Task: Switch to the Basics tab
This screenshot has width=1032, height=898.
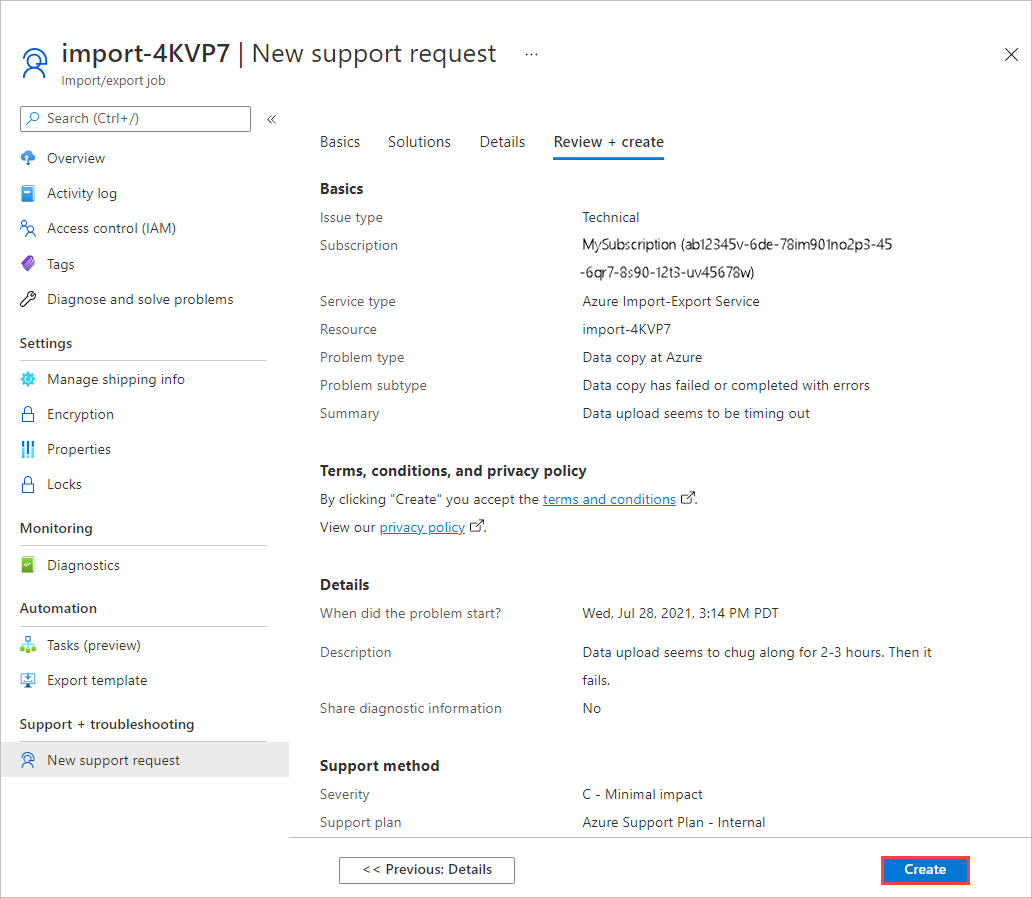Action: pyautogui.click(x=340, y=142)
